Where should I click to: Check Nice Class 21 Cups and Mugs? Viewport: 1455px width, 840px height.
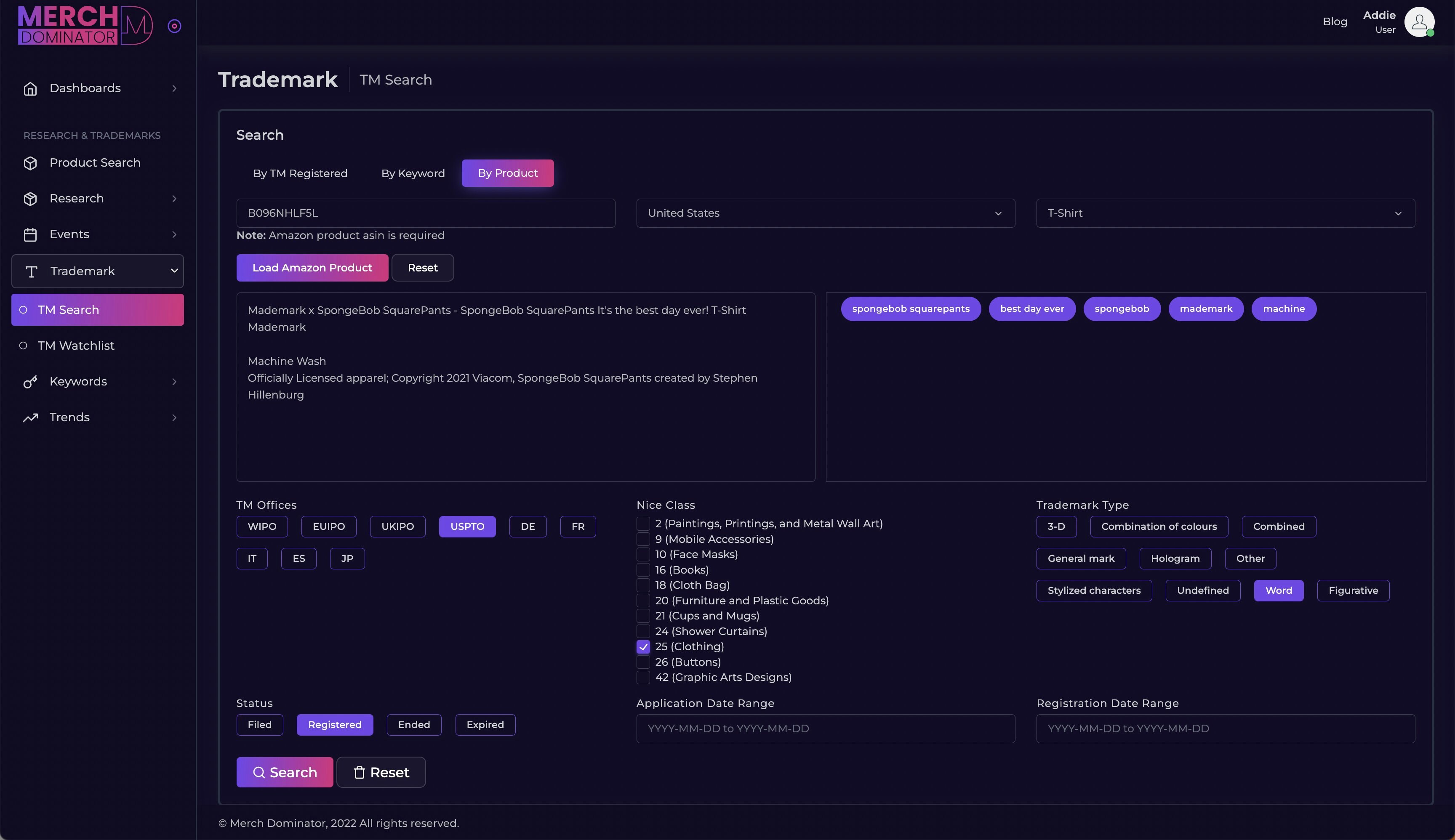(x=643, y=616)
